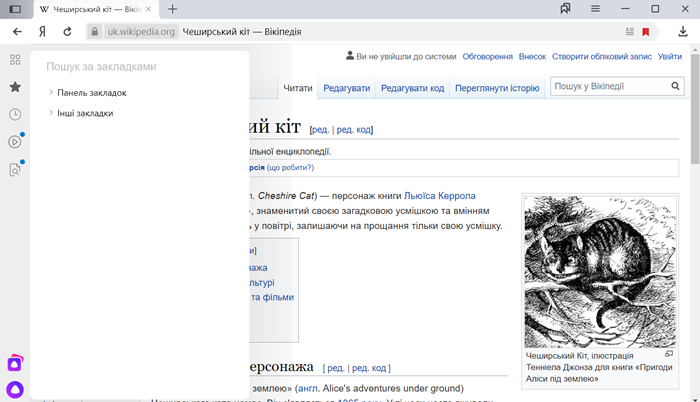The width and height of the screenshot is (700, 402).
Task: Click the page vertical scrollbar thumb
Action: tap(695, 109)
